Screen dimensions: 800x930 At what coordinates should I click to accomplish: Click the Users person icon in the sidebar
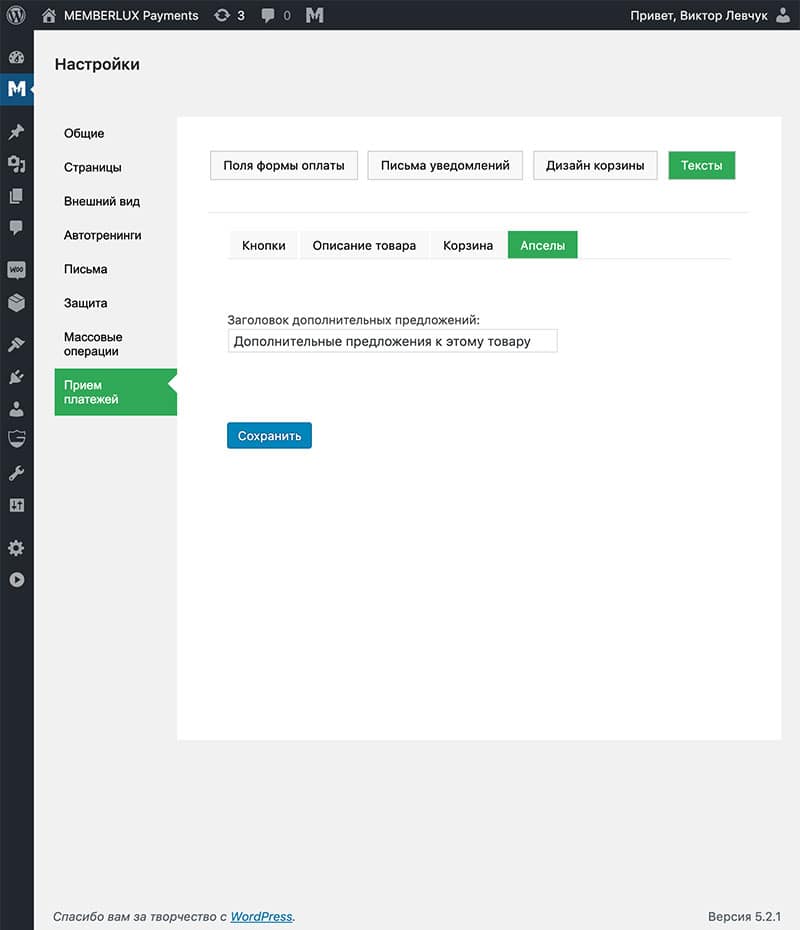coord(16,409)
